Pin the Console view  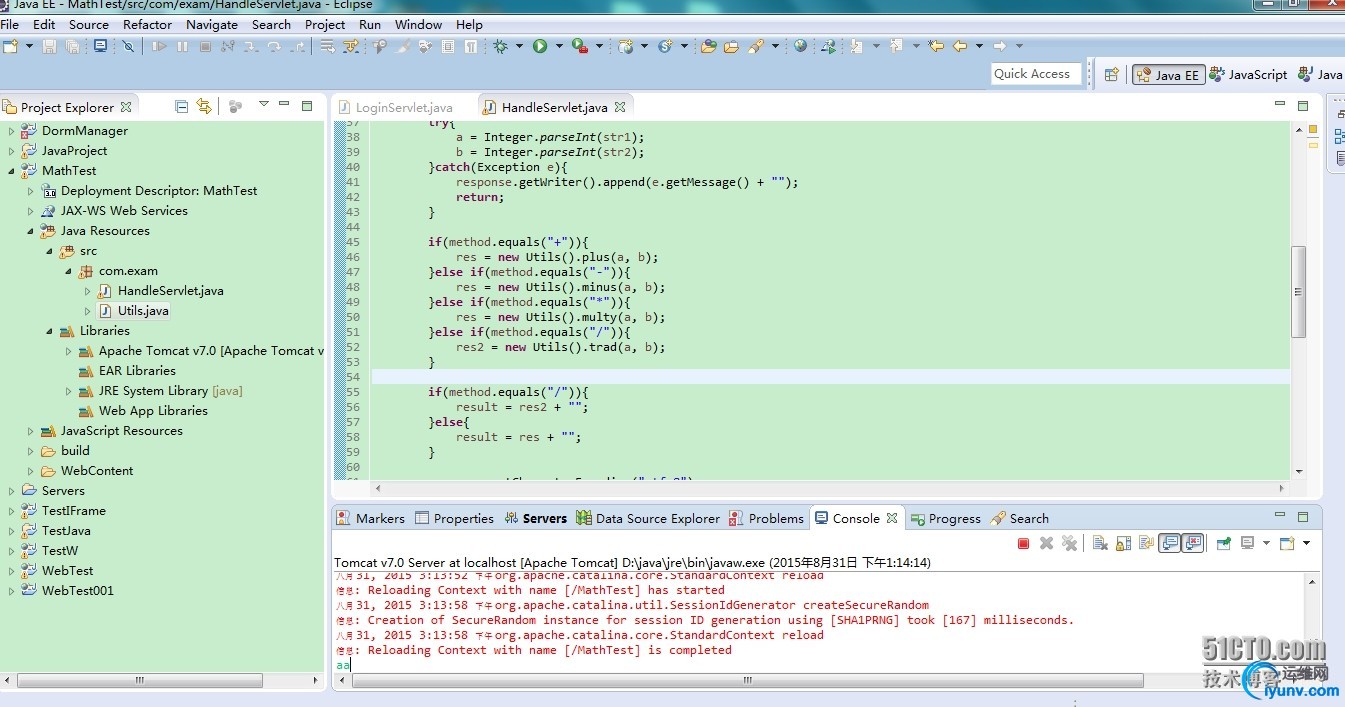[x=1223, y=543]
